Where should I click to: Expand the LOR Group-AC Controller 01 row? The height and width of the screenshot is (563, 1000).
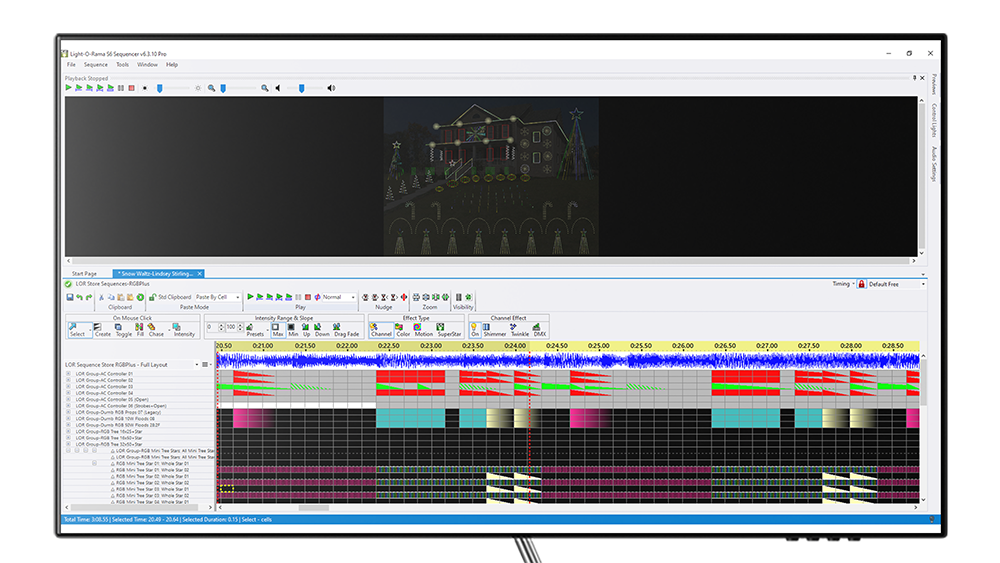tap(68, 375)
